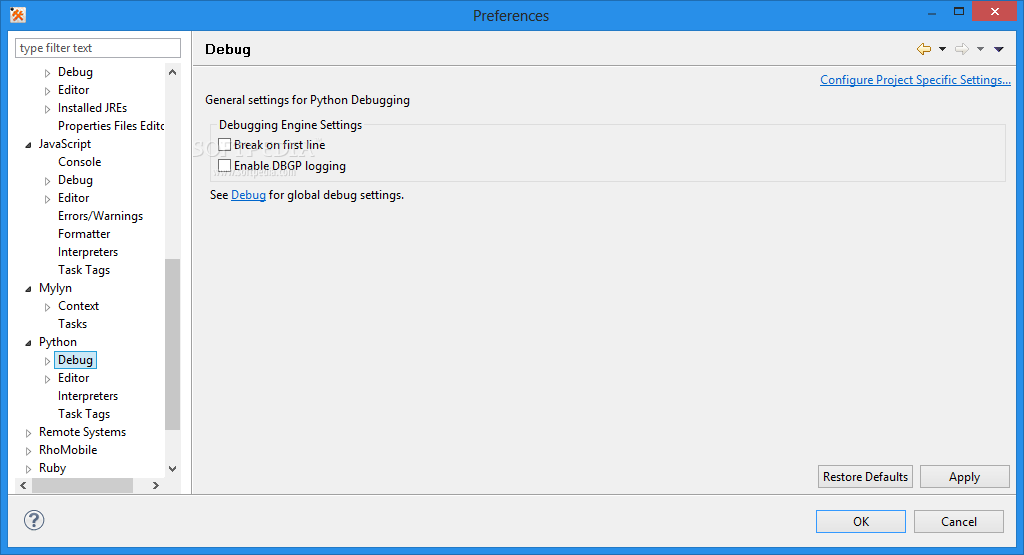Select Installed JREs tree item
The width and height of the screenshot is (1024, 555).
point(92,108)
